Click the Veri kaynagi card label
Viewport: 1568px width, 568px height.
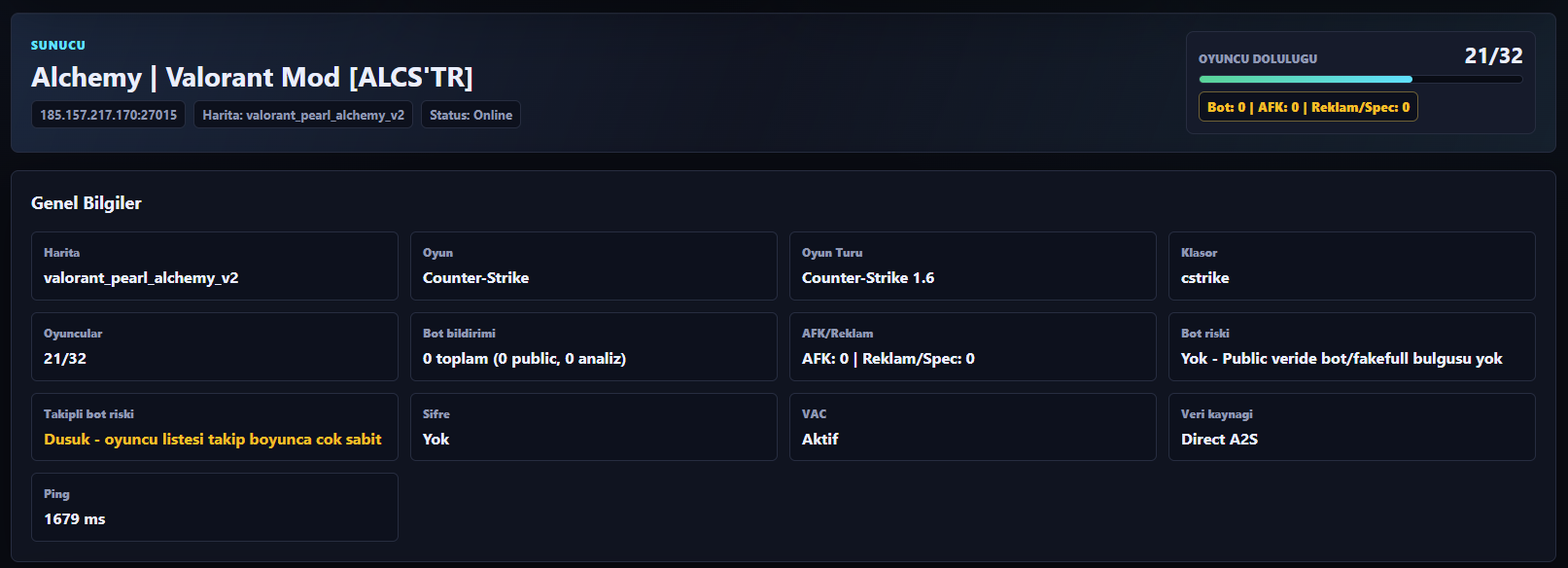coord(1217,413)
